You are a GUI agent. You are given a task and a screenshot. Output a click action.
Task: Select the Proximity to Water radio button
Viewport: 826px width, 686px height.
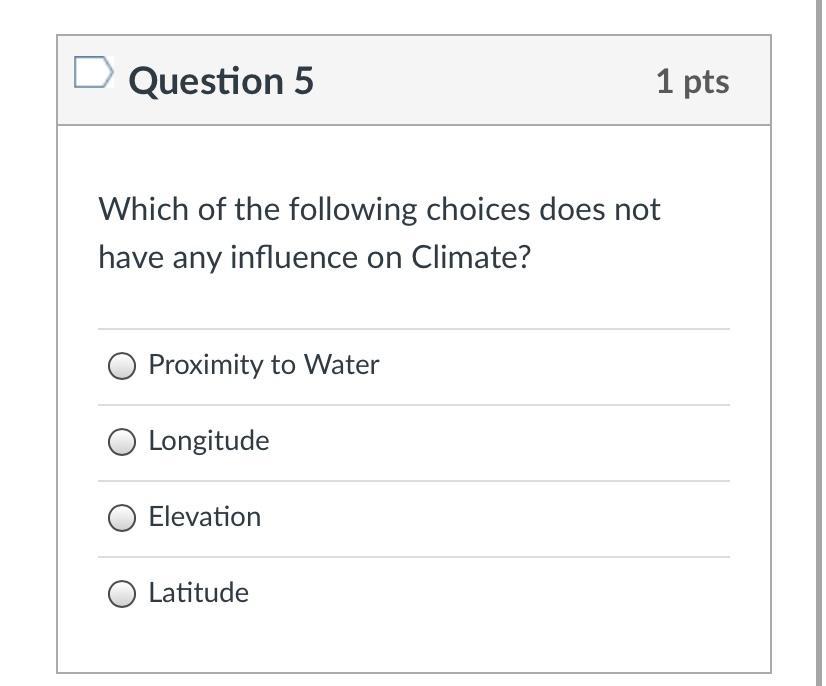[122, 366]
